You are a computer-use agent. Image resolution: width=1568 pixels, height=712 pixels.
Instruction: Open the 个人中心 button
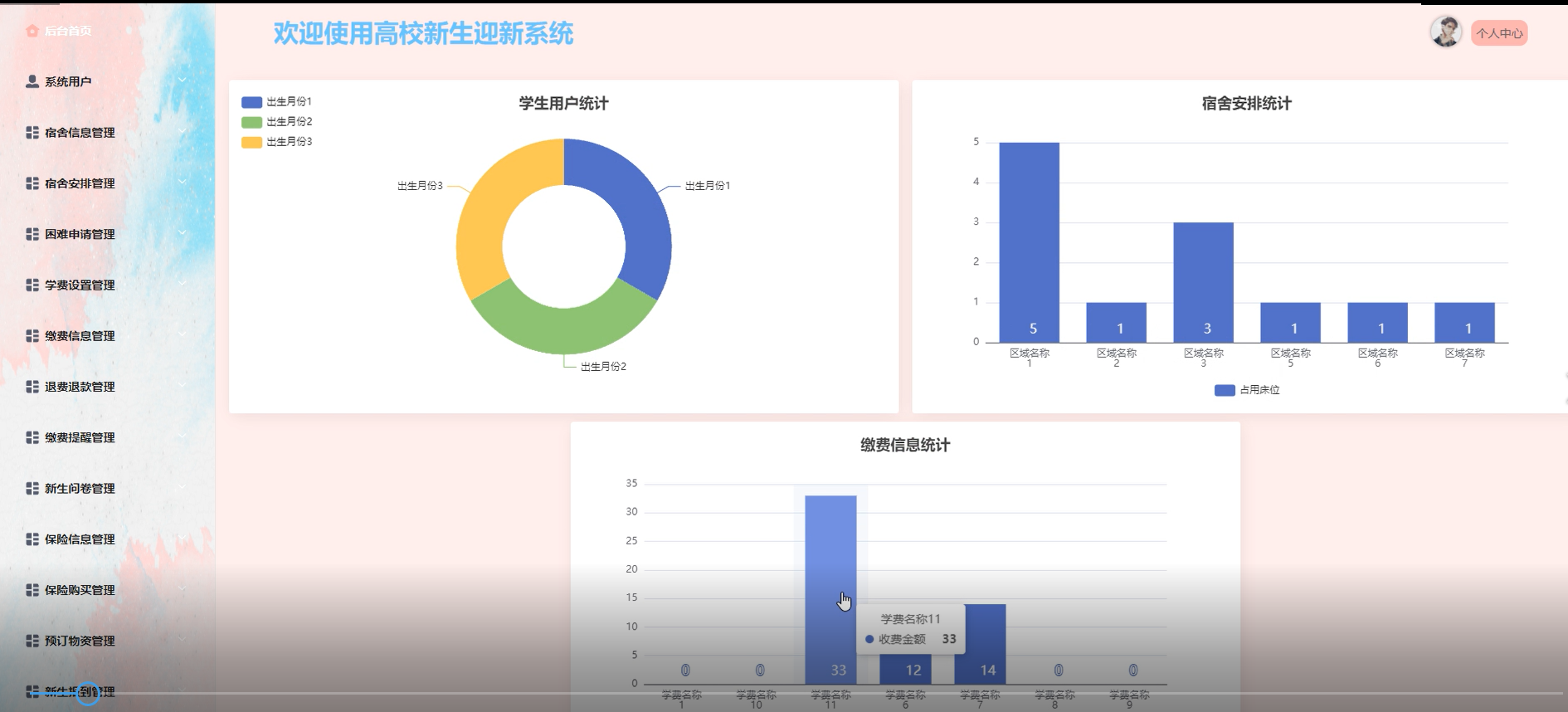1499,33
